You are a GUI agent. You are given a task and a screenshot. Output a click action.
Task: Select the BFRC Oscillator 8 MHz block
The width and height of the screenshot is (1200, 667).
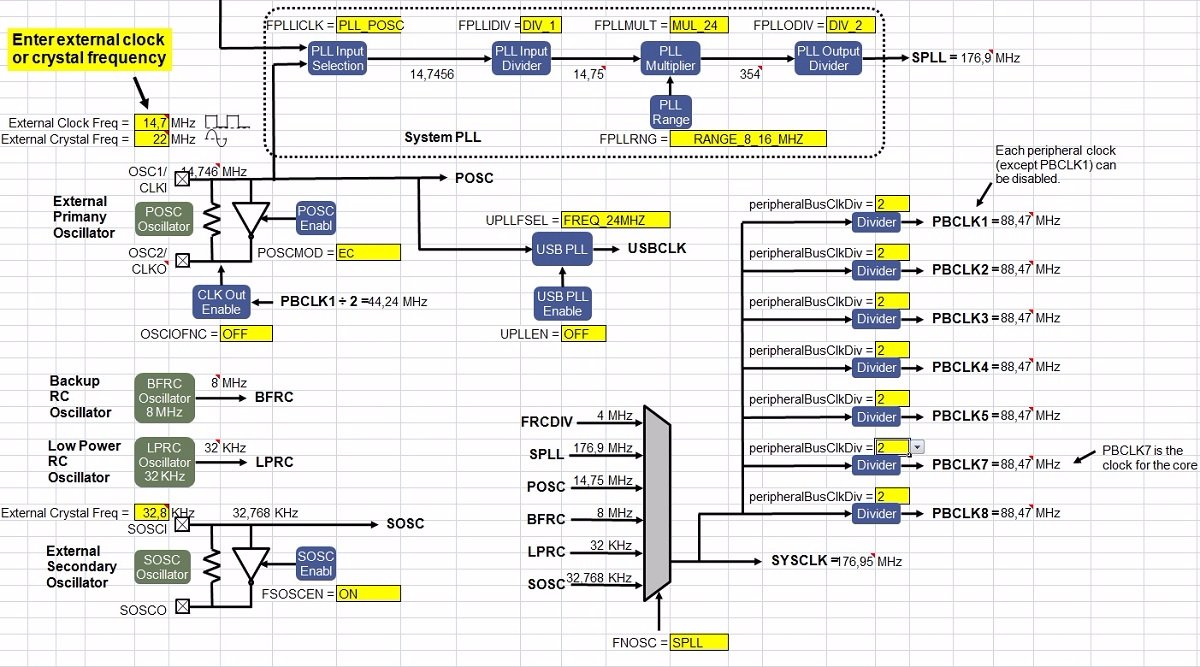tap(164, 398)
